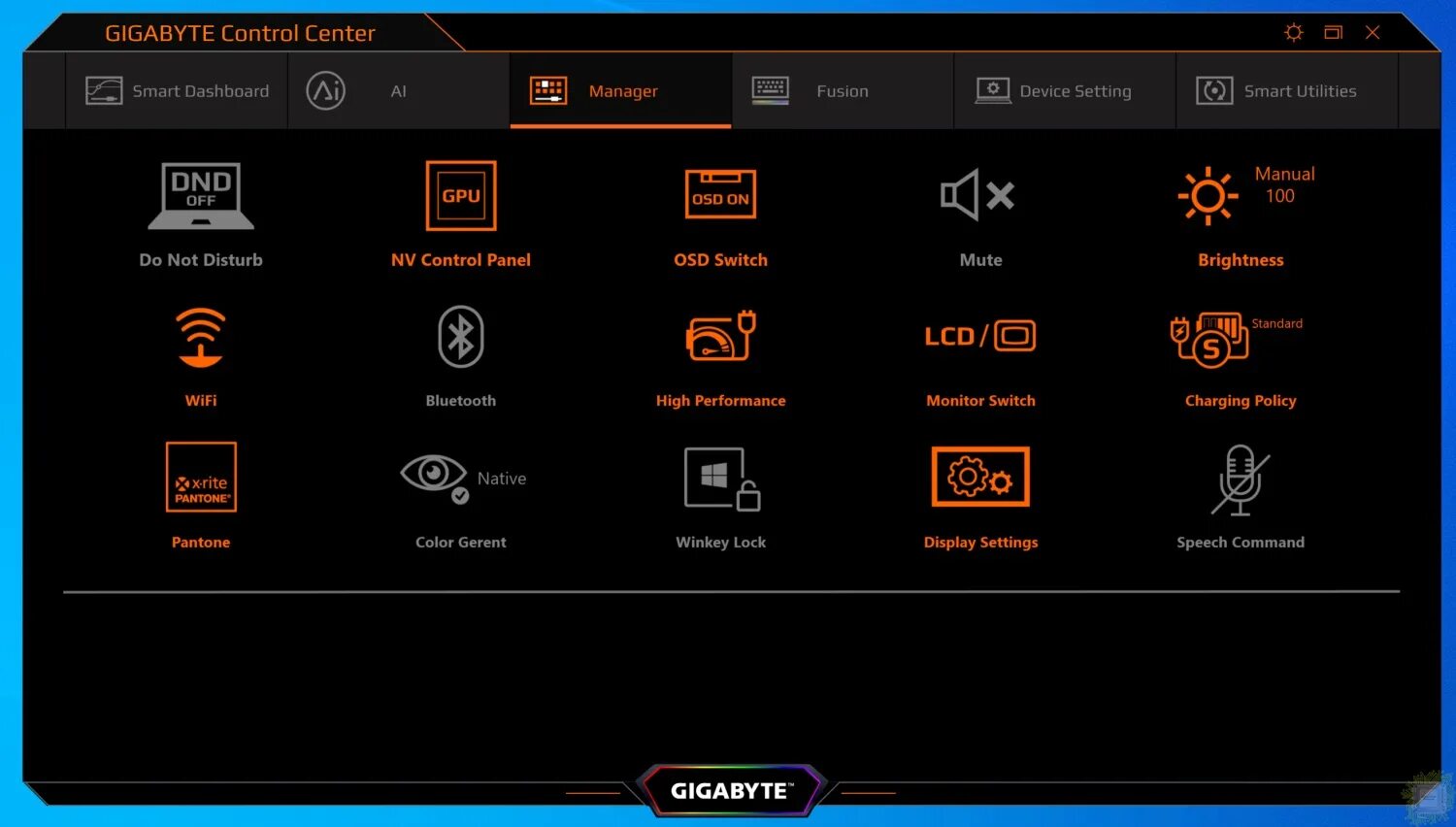Click the NV Control Panel label
Screen dimensions: 1456x827
(x=461, y=260)
